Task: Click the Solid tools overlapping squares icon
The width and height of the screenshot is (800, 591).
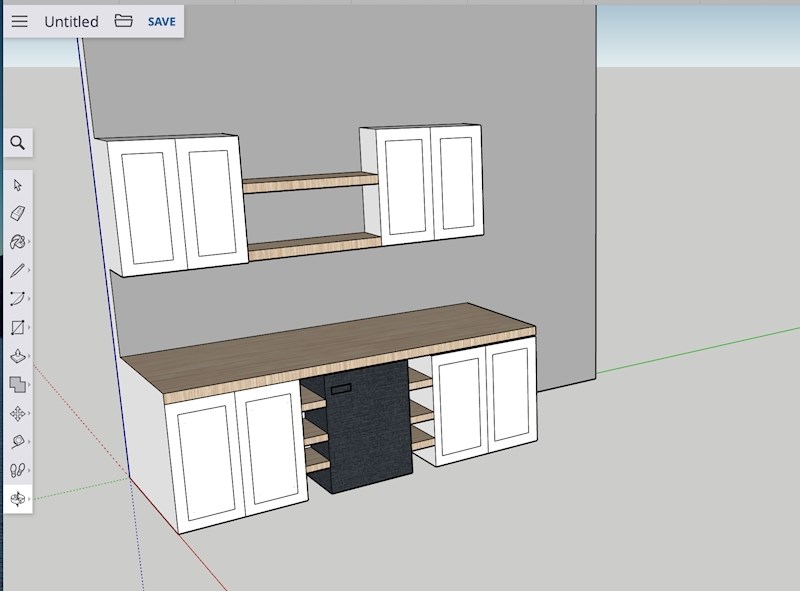Action: point(17,384)
